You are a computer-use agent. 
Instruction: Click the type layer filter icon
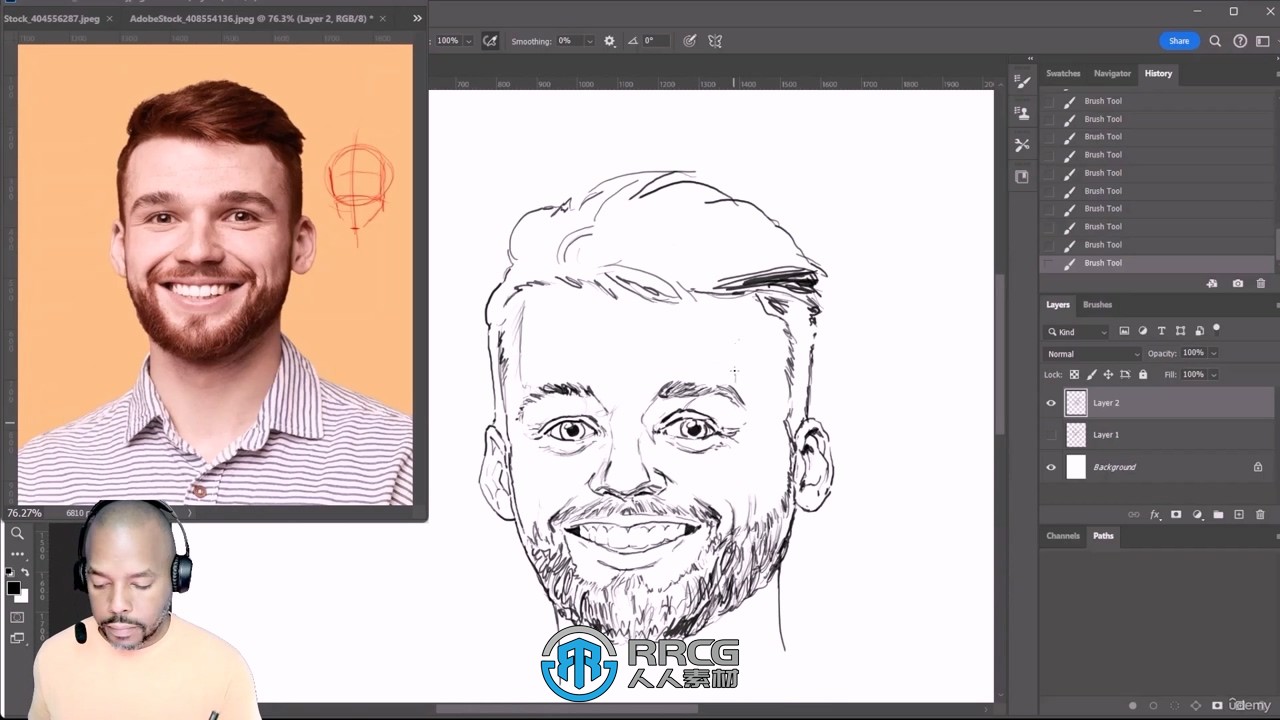click(1161, 331)
